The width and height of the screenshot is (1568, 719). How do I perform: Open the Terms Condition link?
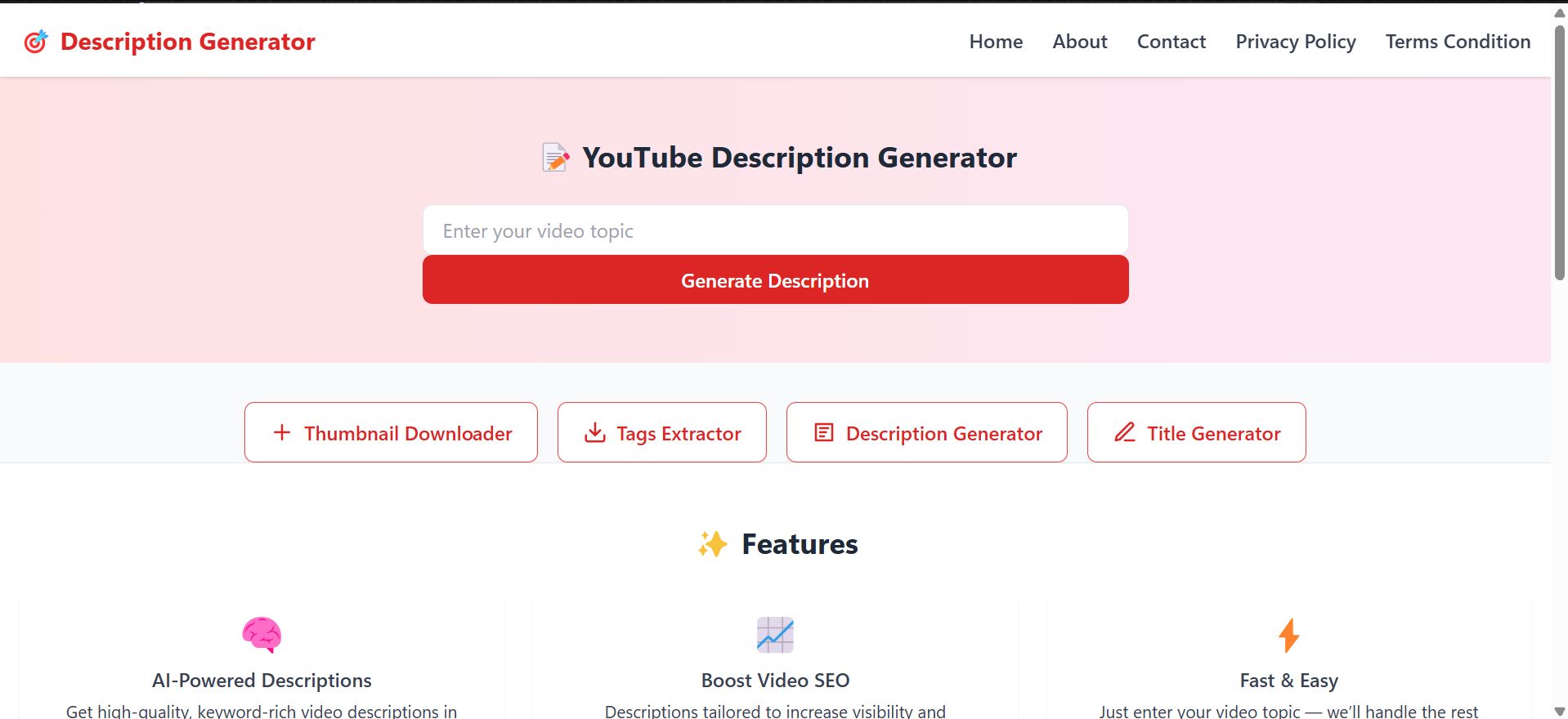1458,42
